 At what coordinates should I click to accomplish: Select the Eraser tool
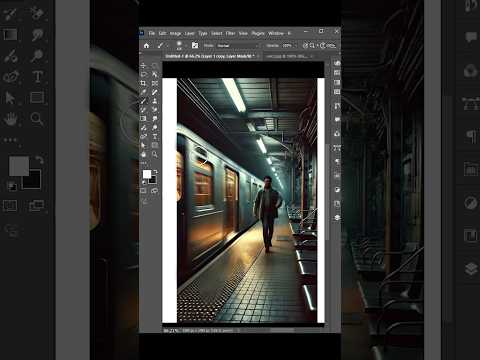coord(154,110)
